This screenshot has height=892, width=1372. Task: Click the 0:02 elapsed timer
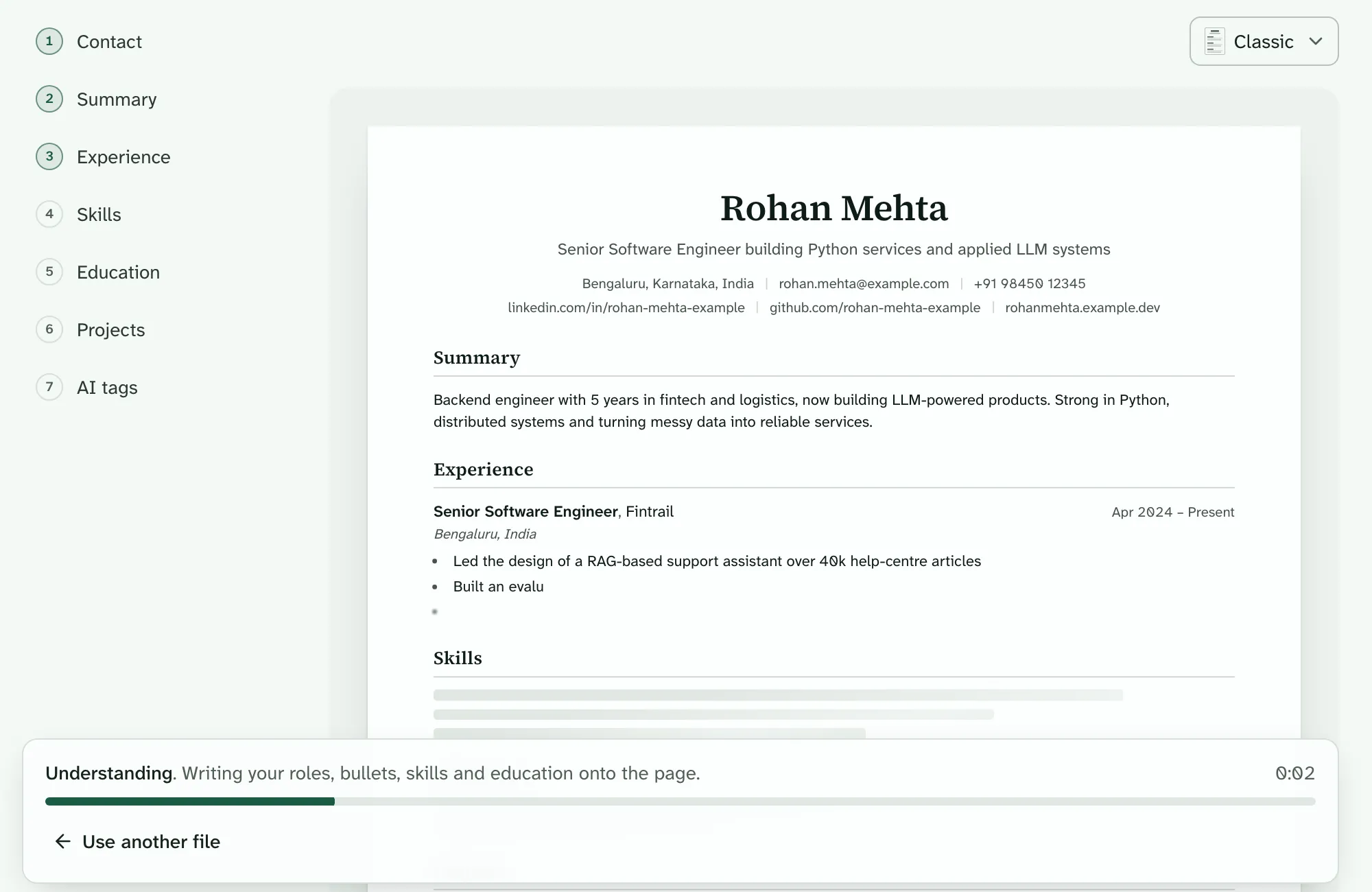point(1295,773)
